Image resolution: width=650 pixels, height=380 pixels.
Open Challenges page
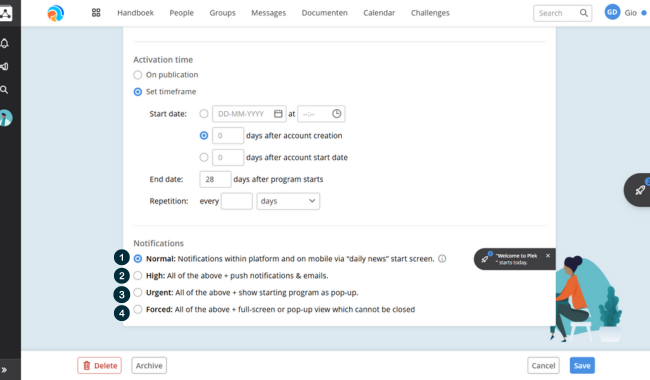430,13
